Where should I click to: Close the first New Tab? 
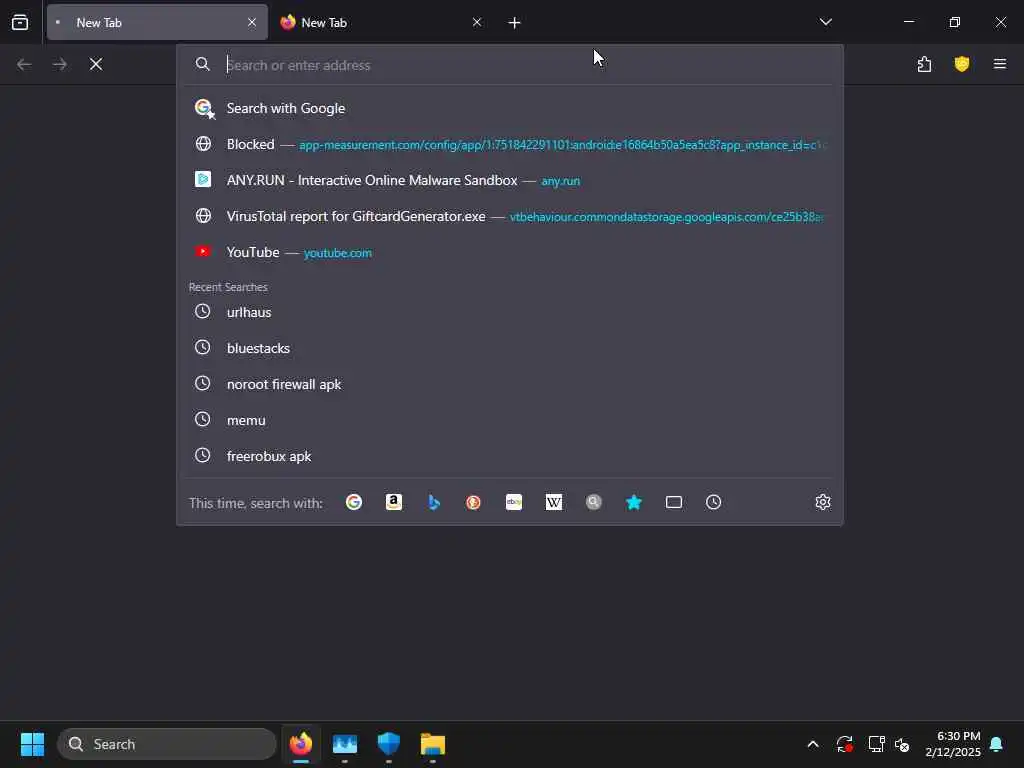click(251, 22)
